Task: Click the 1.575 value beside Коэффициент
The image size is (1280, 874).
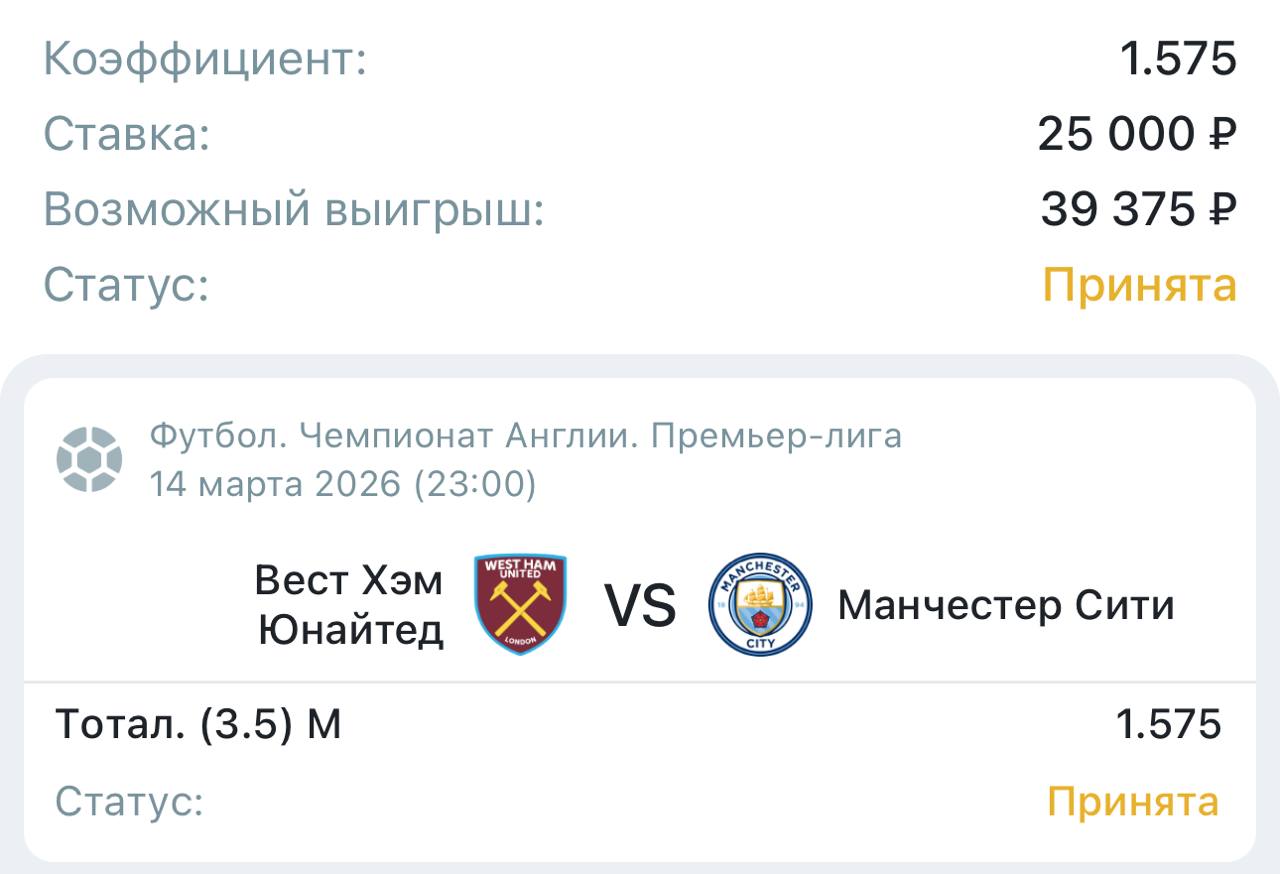Action: point(1177,60)
